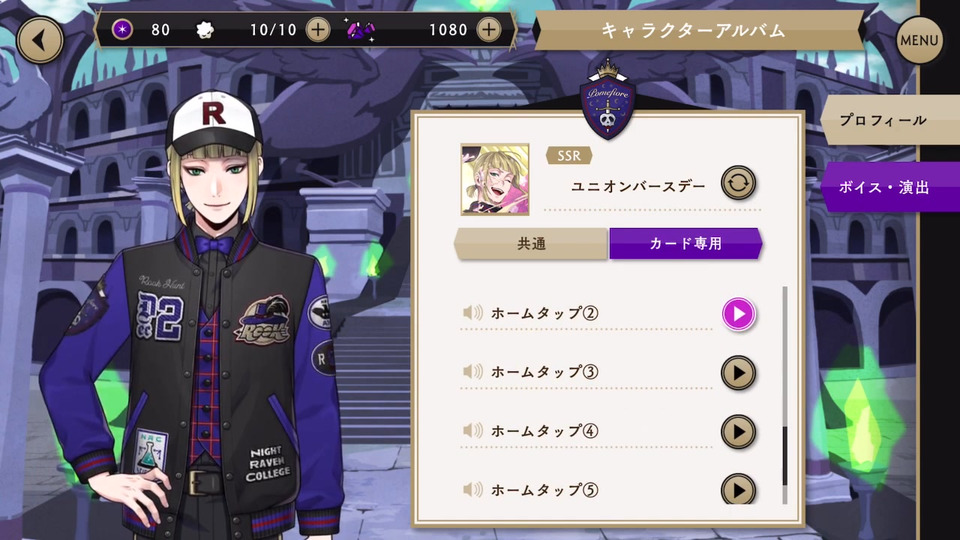The image size is (960, 540).
Task: Play the ホームタップ③ voice line
Action: [738, 373]
